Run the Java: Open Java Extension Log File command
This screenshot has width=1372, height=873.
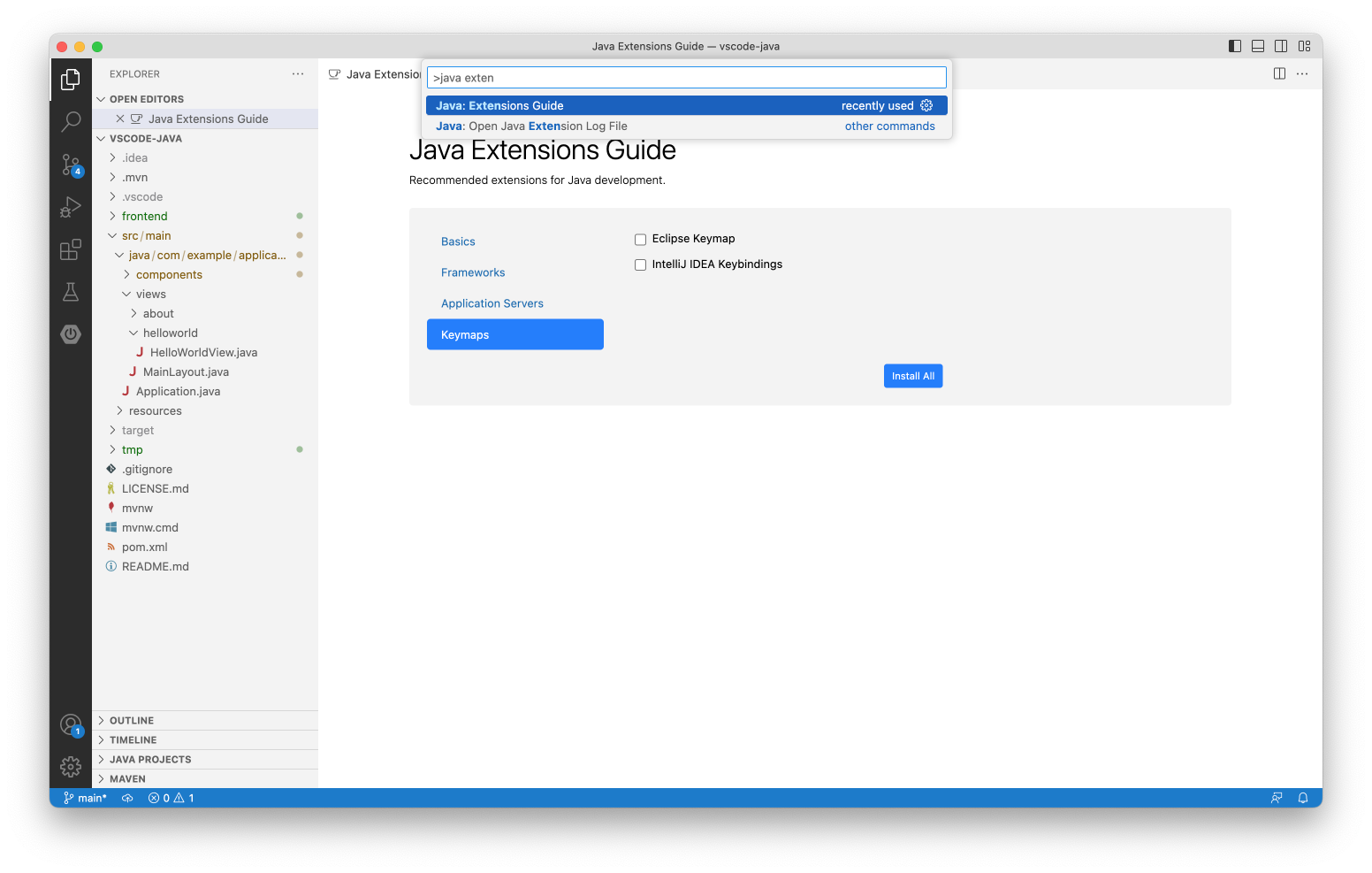tap(619, 126)
